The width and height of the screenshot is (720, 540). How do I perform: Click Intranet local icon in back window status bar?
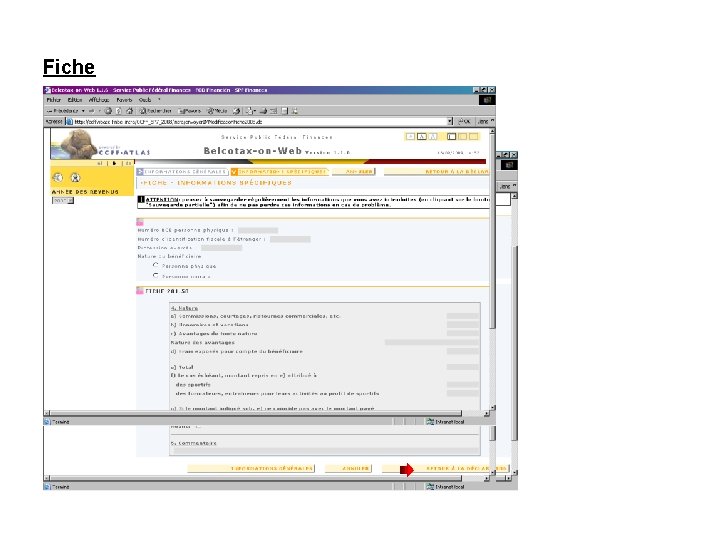point(430,487)
